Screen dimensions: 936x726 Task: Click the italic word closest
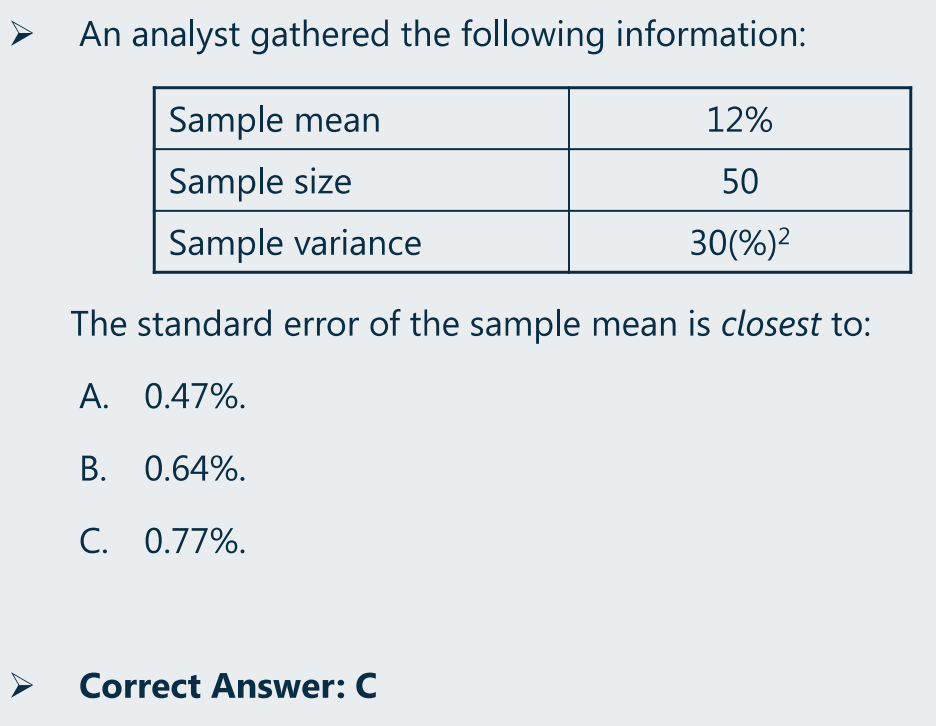(771, 324)
